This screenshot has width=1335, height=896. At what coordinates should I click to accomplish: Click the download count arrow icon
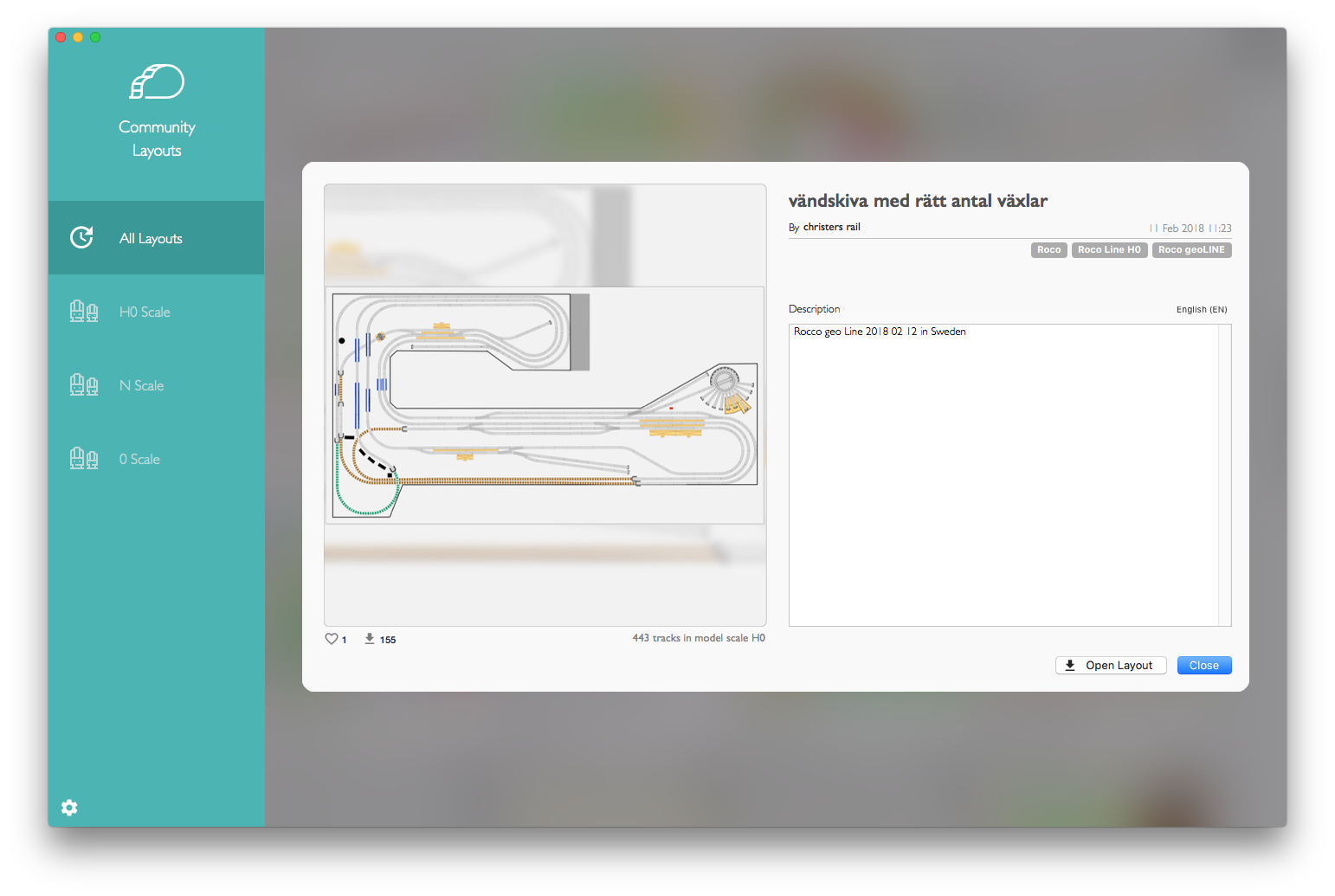[x=370, y=639]
